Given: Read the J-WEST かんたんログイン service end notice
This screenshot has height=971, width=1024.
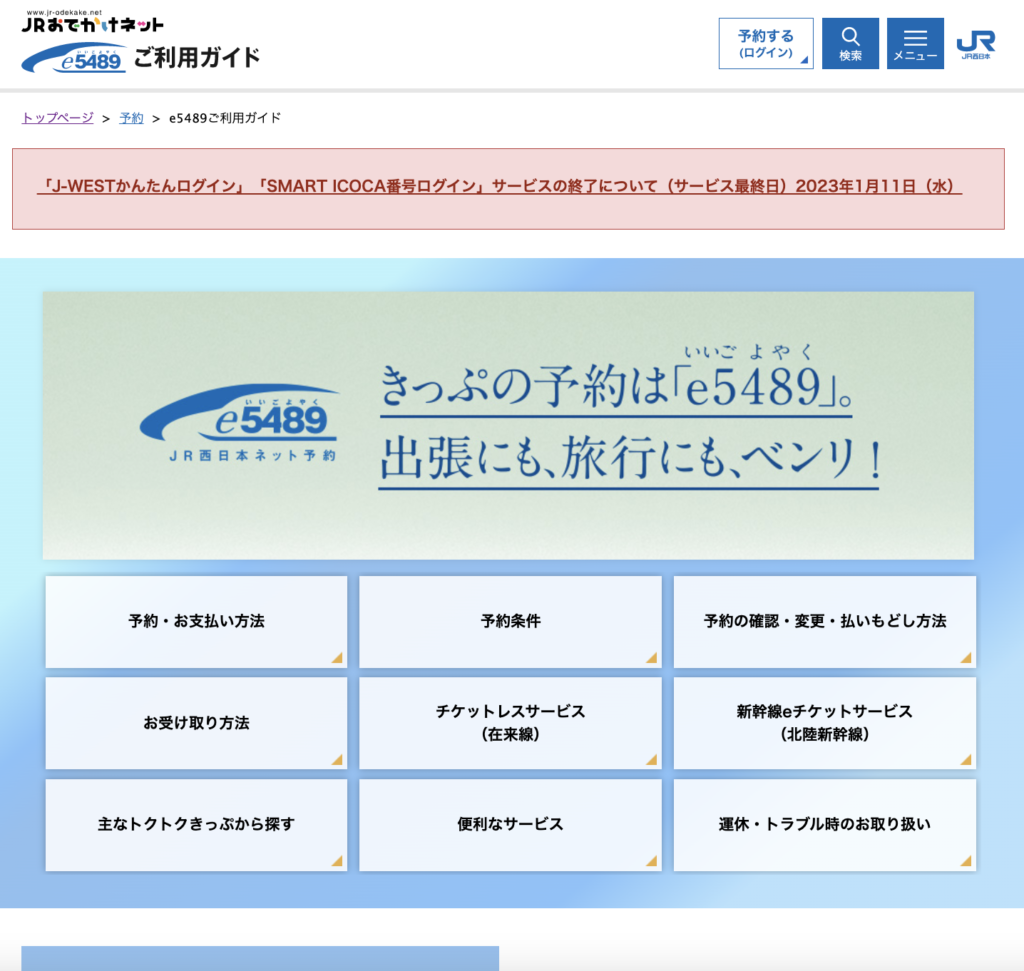Looking at the screenshot, I should [x=500, y=187].
